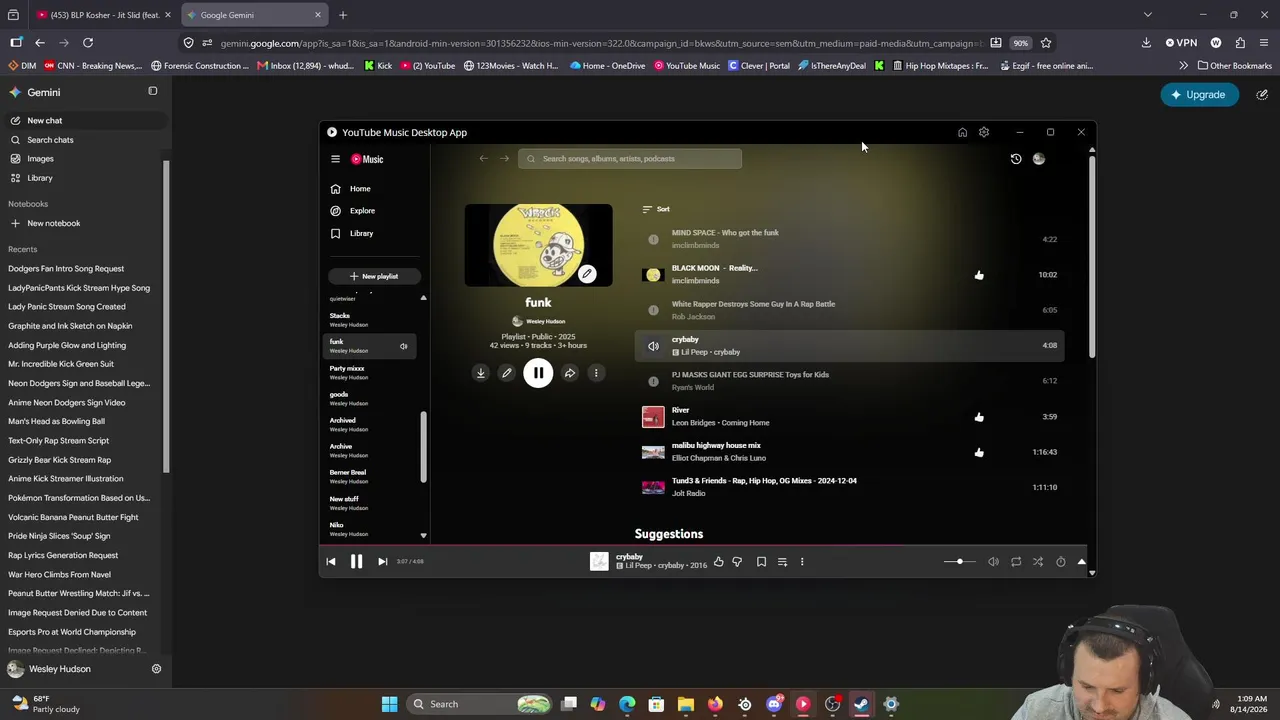Go back in YouTube Music navigation
Viewport: 1280px width, 720px height.
[483, 158]
